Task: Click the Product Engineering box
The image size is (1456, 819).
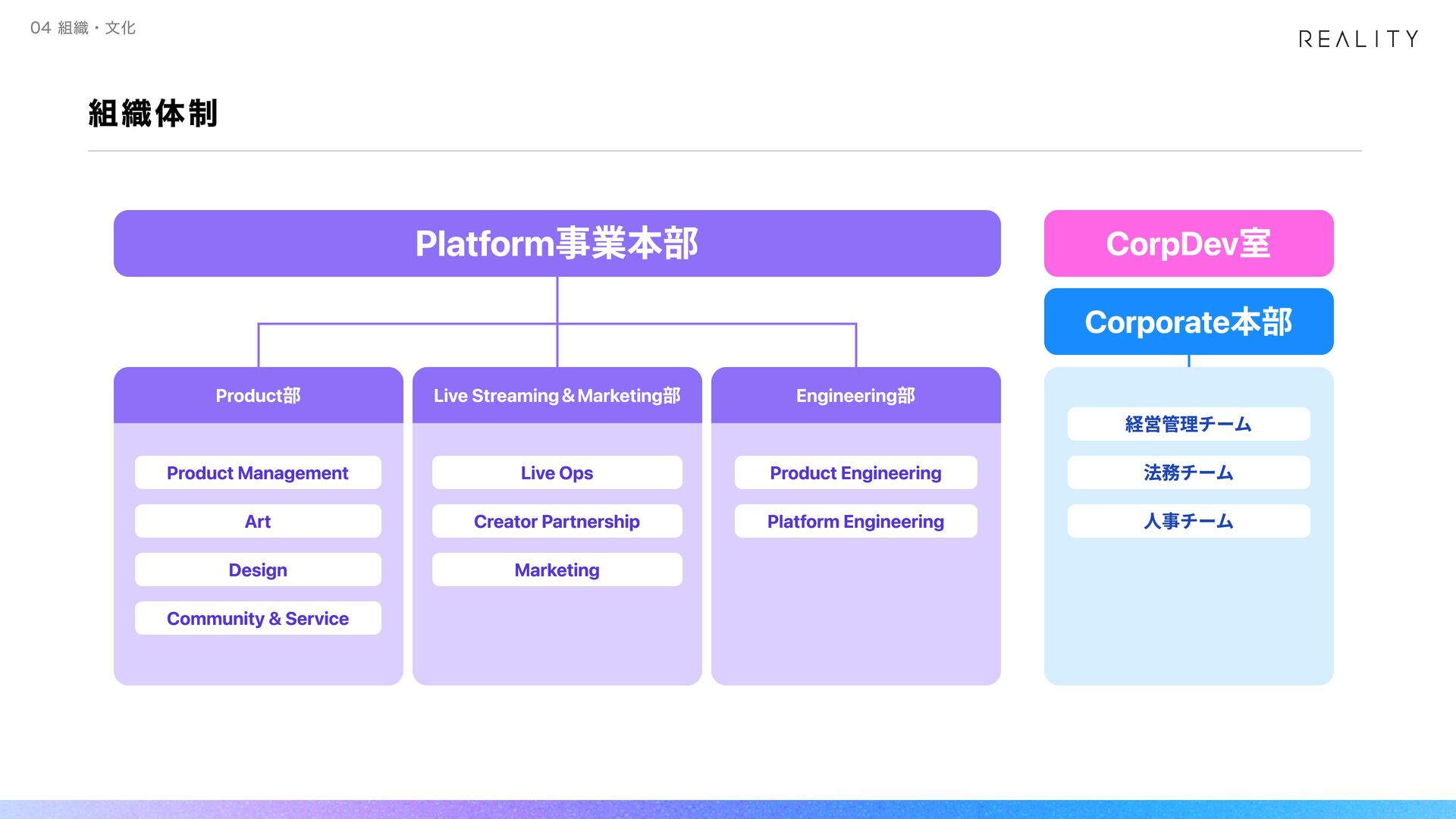Action: click(x=855, y=473)
